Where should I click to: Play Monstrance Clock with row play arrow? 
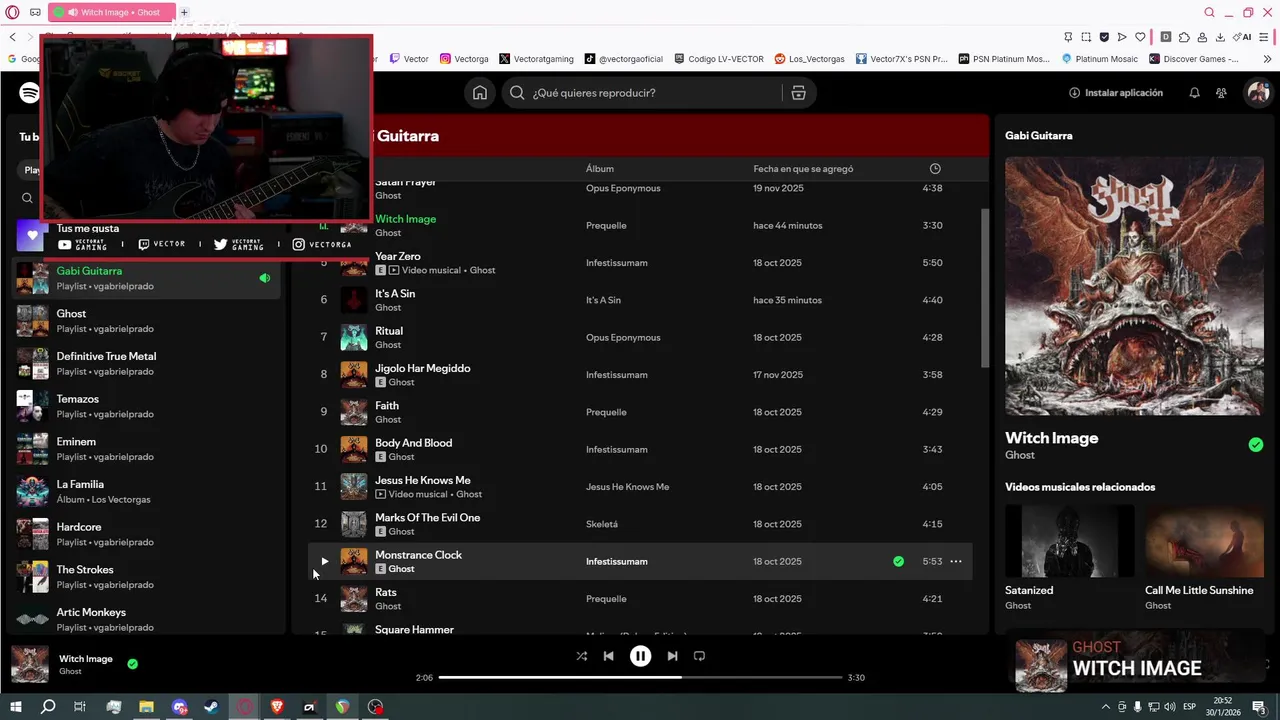tap(324, 562)
